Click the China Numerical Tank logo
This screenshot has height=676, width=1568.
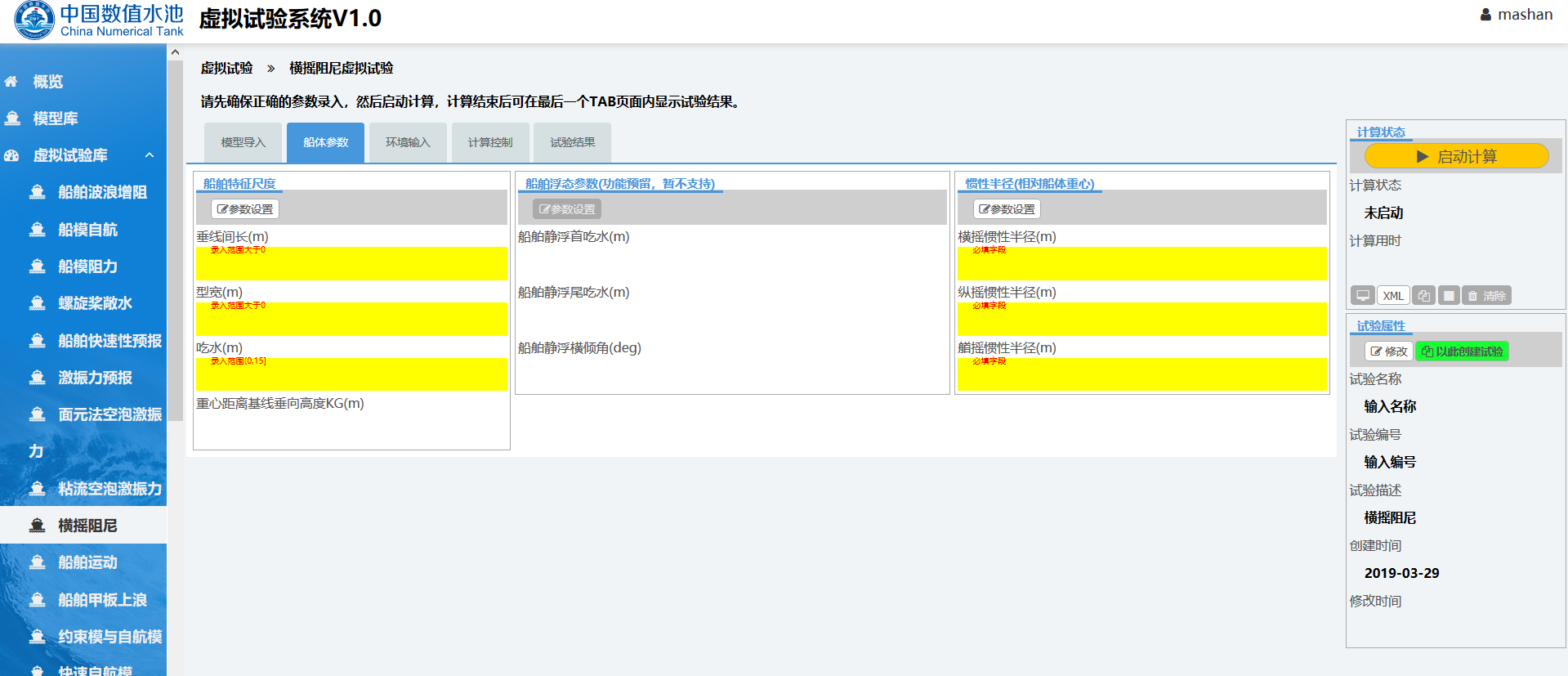(100, 20)
